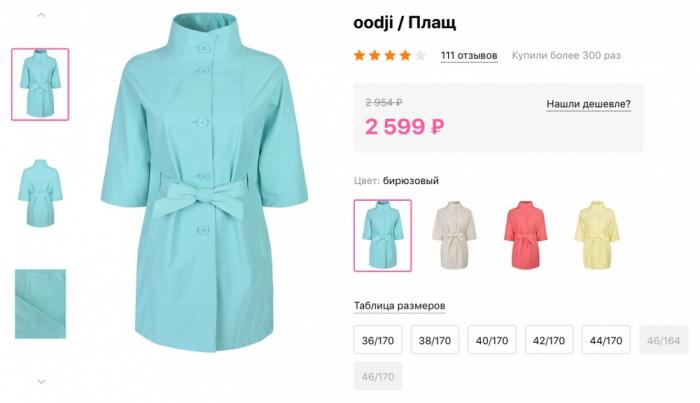Click the main turquoise coat image

point(202,185)
